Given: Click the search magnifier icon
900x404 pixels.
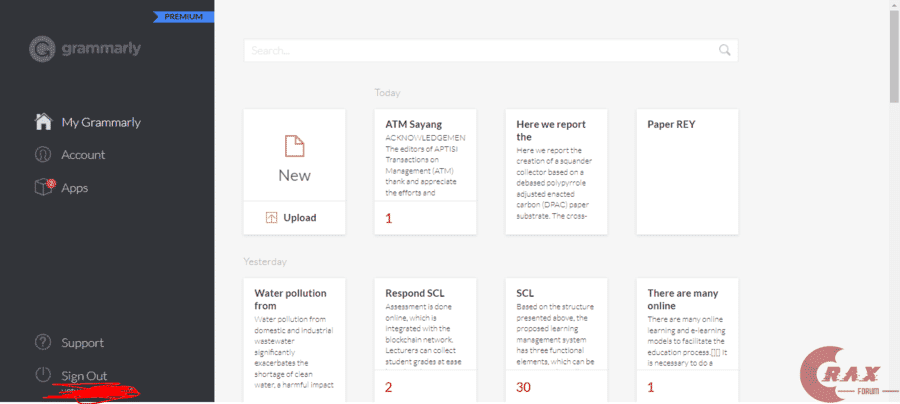Looking at the screenshot, I should point(725,50).
